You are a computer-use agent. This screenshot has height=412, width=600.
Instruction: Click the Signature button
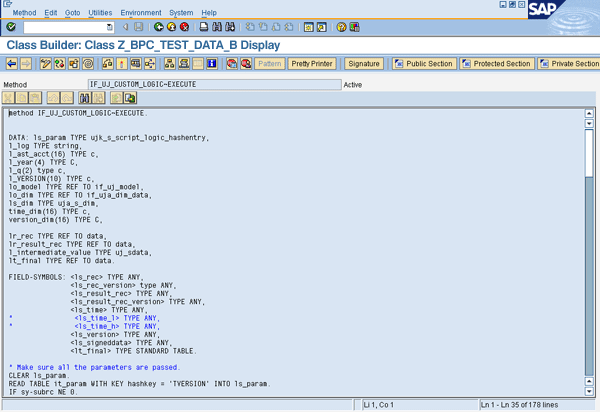coord(364,64)
